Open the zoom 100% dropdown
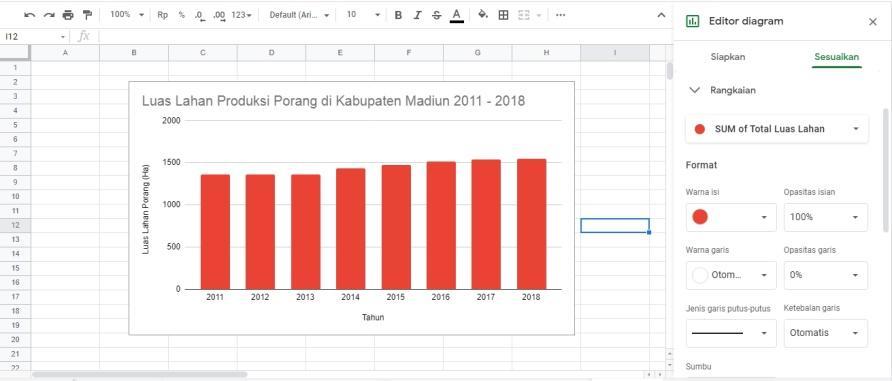The height and width of the screenshot is (381, 892). (x=127, y=15)
